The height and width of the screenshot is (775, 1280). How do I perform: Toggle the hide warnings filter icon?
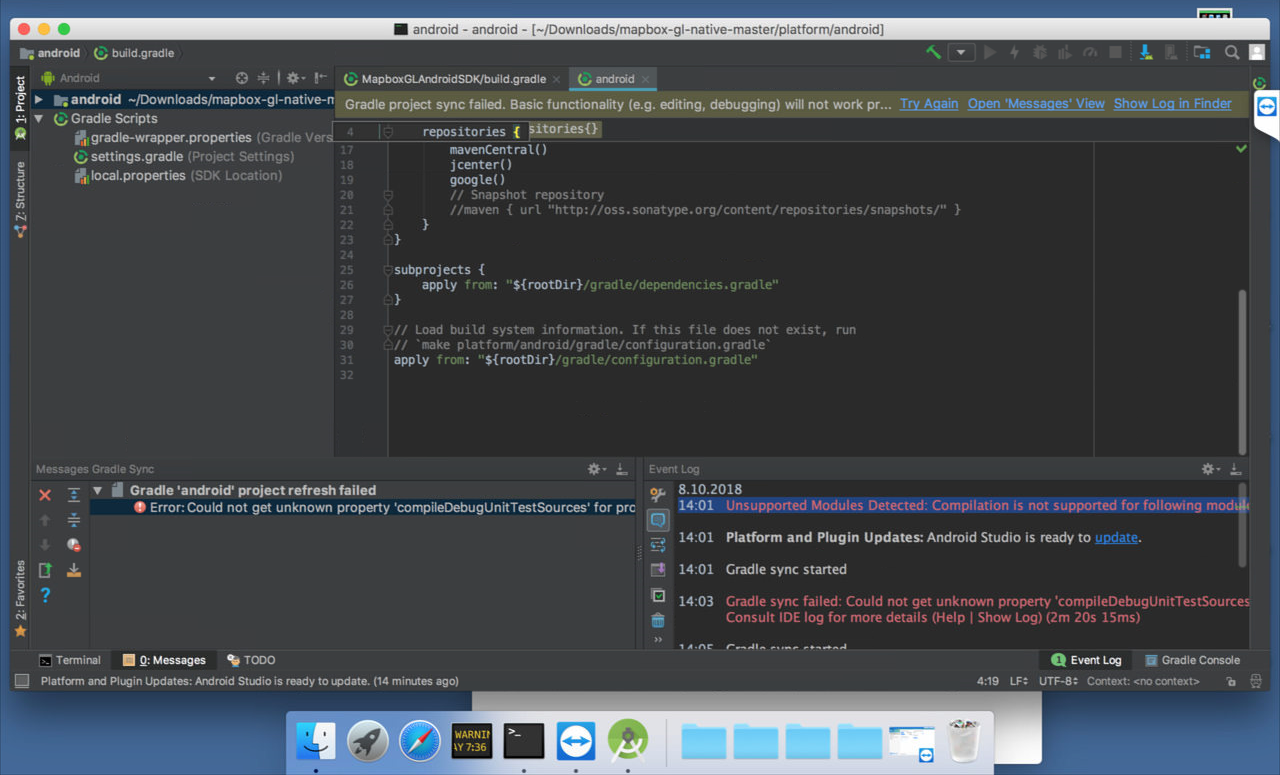[74, 545]
